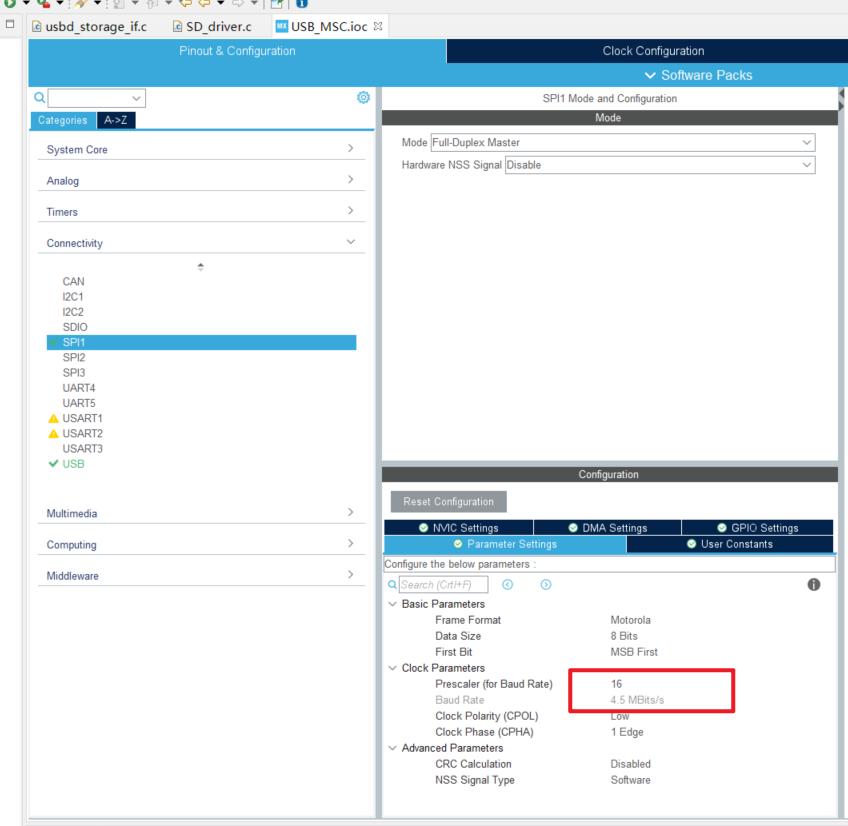Close the USB_MSC.ioc editor tab
This screenshot has width=848, height=826.
pos(378,26)
